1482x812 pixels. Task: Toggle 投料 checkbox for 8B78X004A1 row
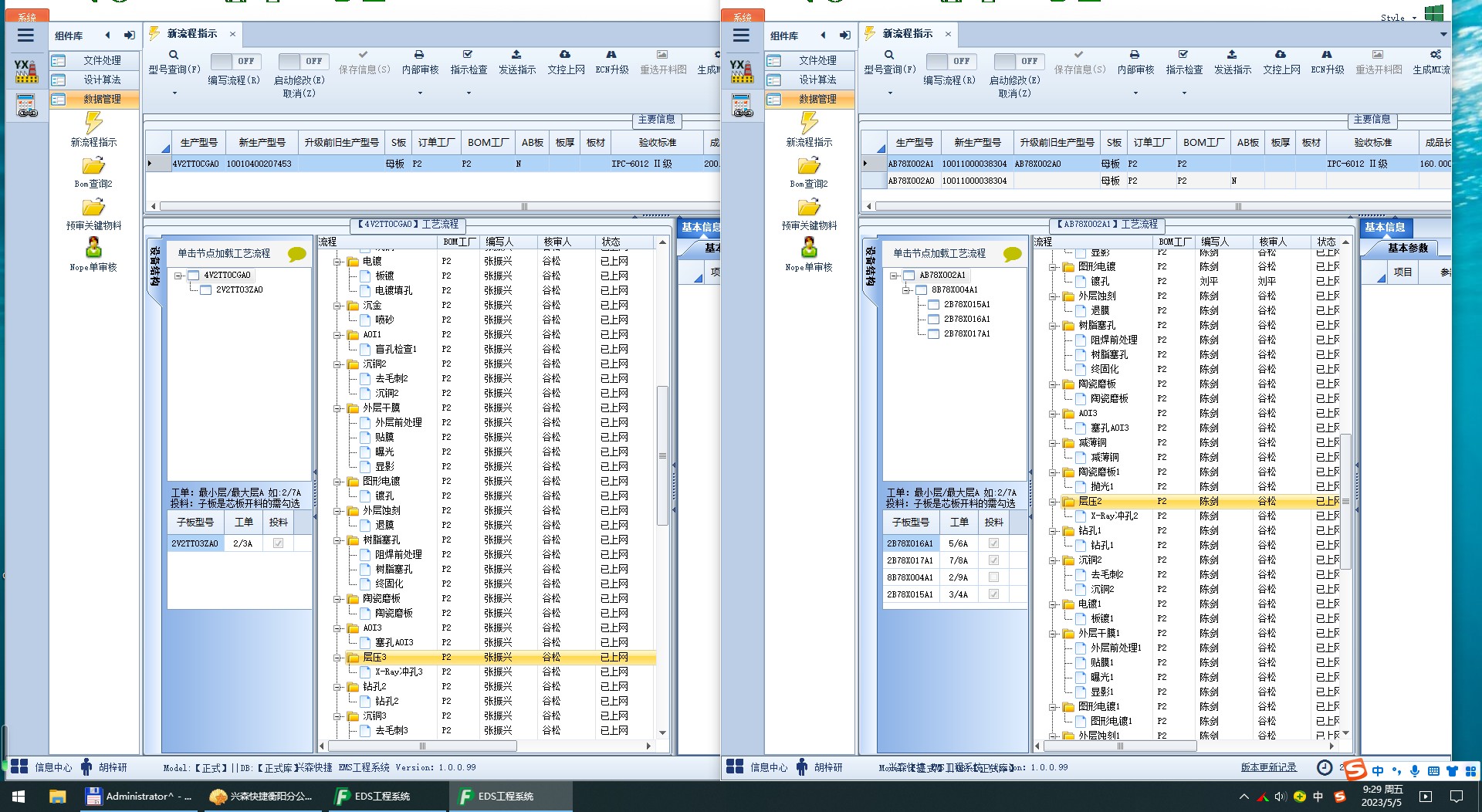[993, 577]
